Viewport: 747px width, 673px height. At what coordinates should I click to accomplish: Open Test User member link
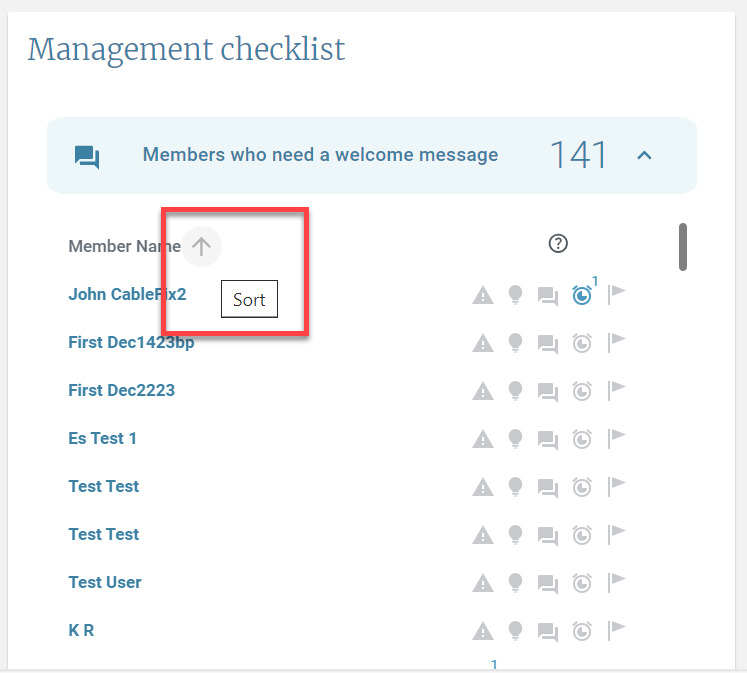point(105,582)
